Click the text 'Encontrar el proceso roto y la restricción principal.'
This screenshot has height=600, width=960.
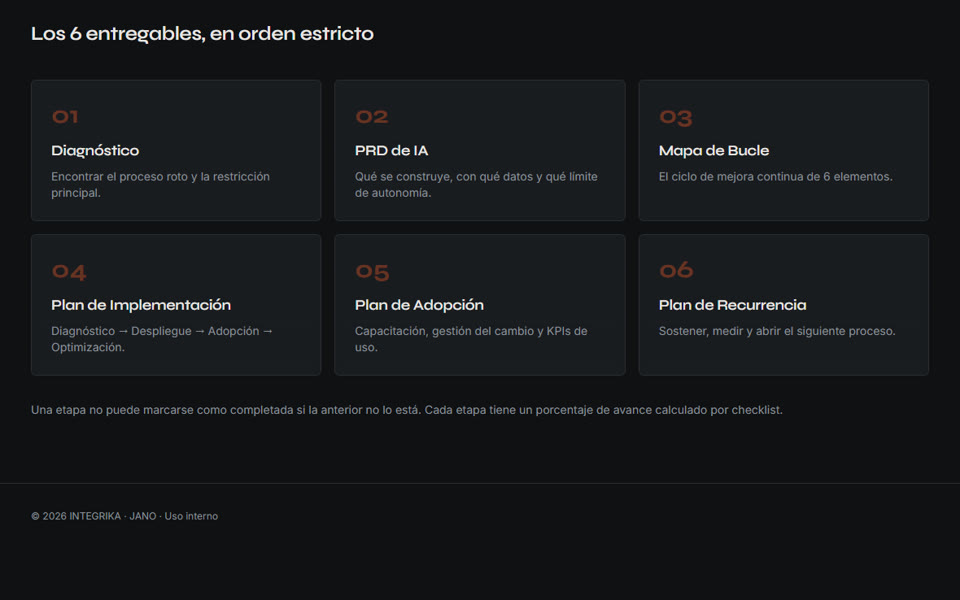tap(160, 184)
